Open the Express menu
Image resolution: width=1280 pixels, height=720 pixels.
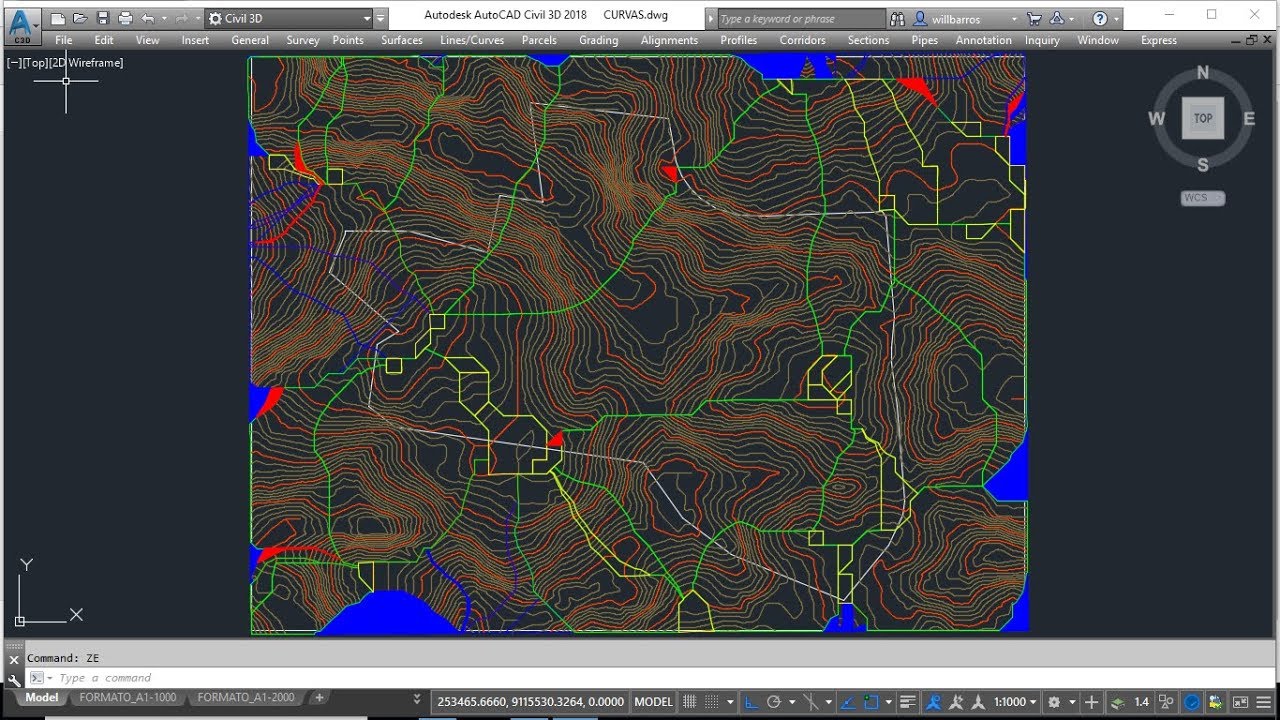[x=1159, y=40]
